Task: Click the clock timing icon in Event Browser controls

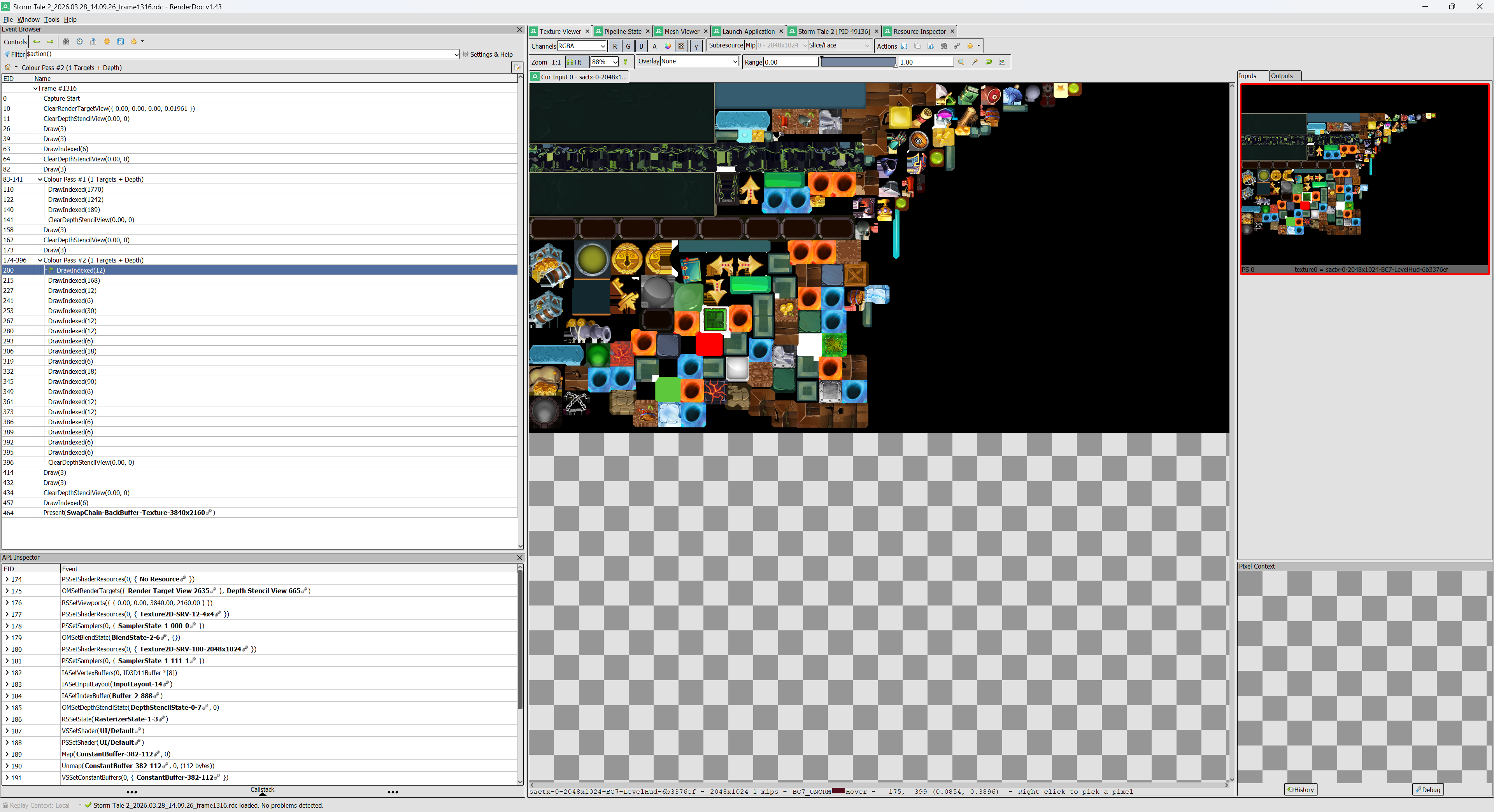Action: pyautogui.click(x=79, y=42)
